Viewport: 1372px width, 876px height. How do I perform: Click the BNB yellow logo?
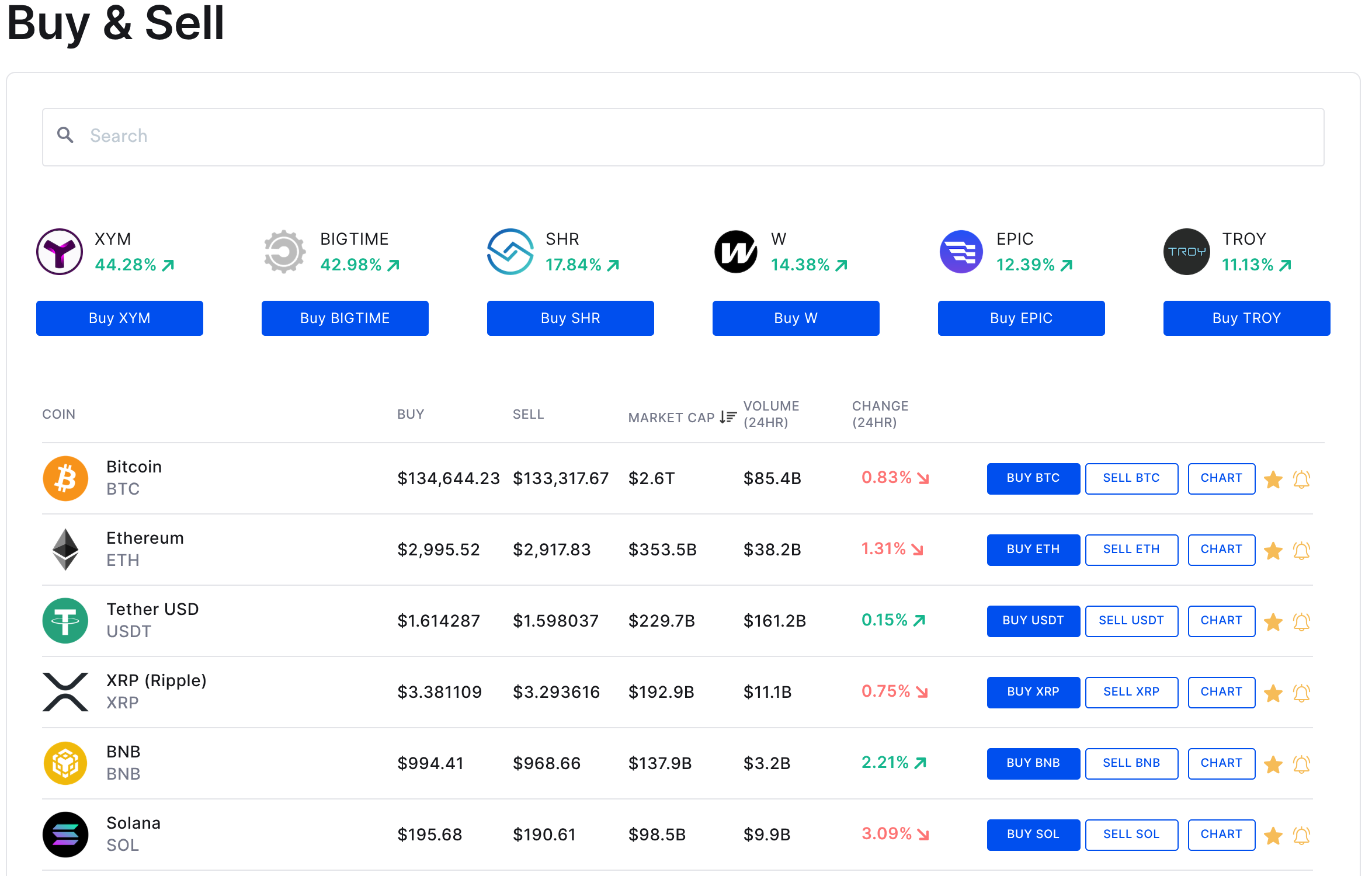[65, 763]
